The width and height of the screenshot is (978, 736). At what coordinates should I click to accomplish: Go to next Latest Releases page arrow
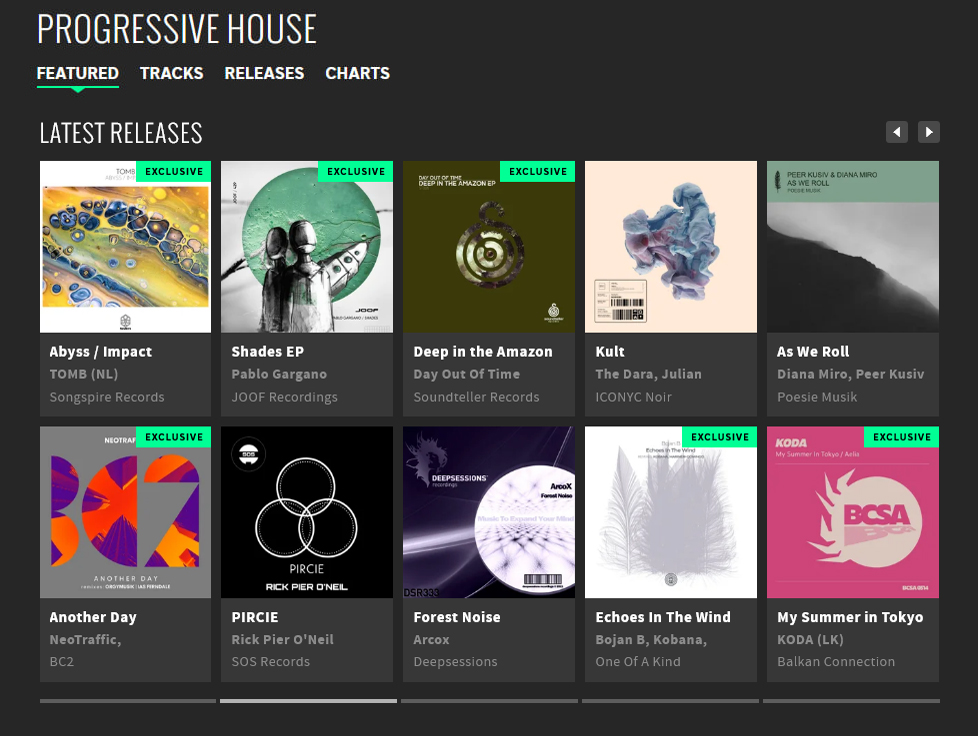[x=928, y=132]
